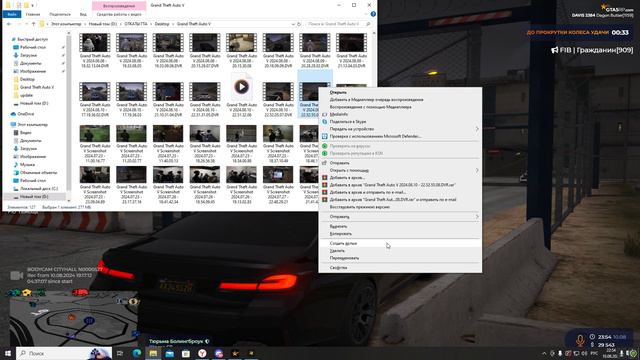Click the search box for Grand Theft Auto V
The height and width of the screenshot is (360, 640).
pos(339,24)
